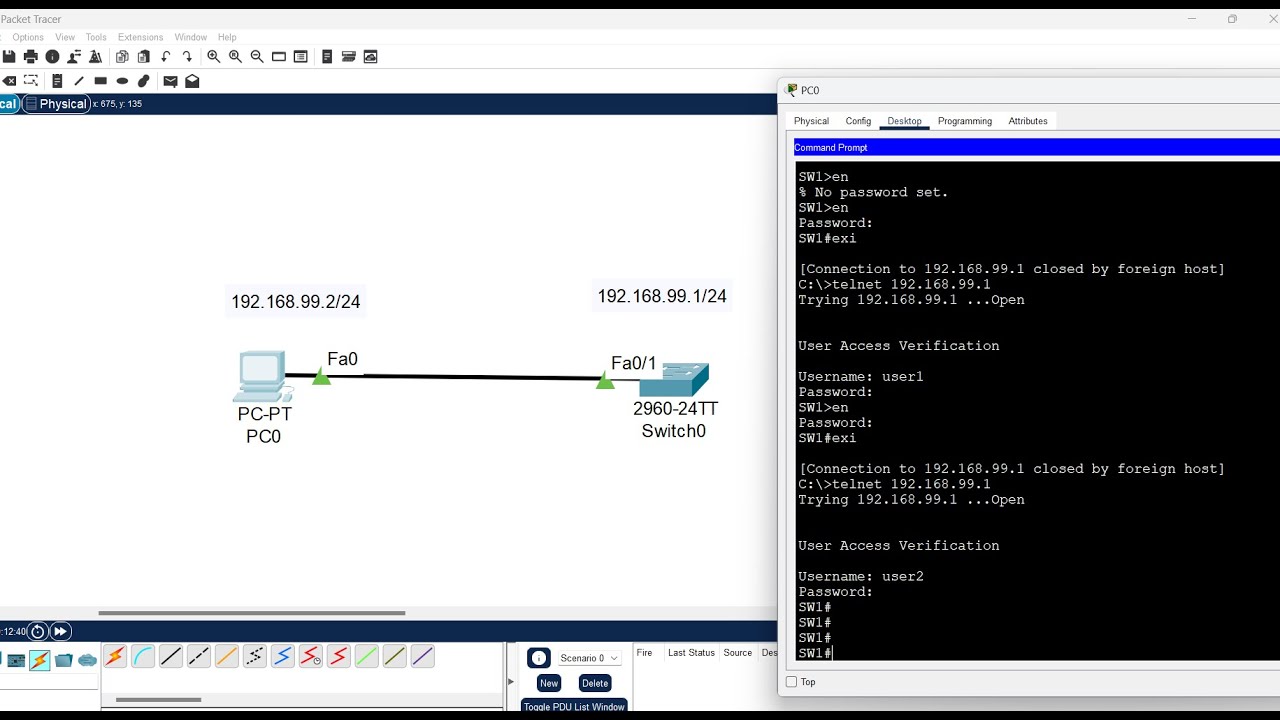Image resolution: width=1280 pixels, height=720 pixels.
Task: Click the Print icon in toolbar
Action: pos(31,57)
